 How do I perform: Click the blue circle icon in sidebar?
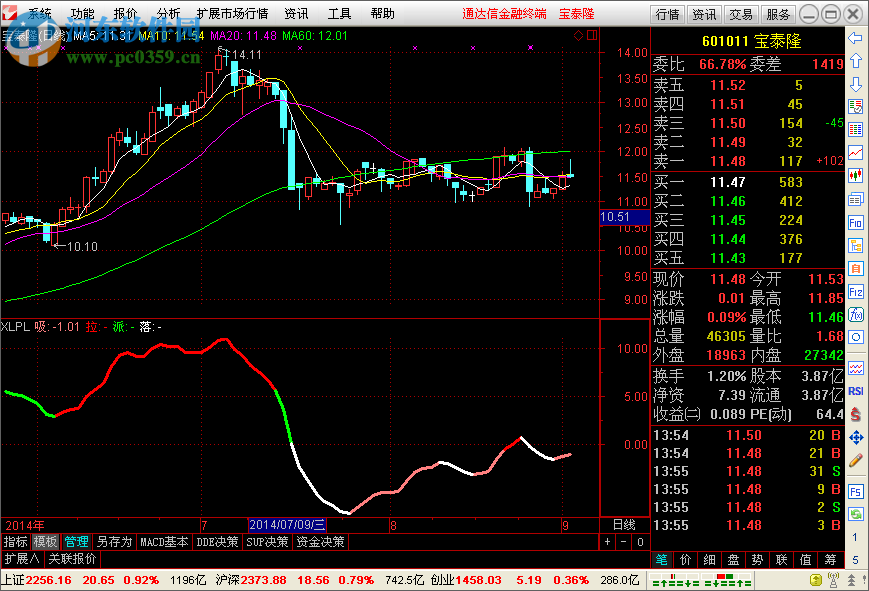coord(855,337)
